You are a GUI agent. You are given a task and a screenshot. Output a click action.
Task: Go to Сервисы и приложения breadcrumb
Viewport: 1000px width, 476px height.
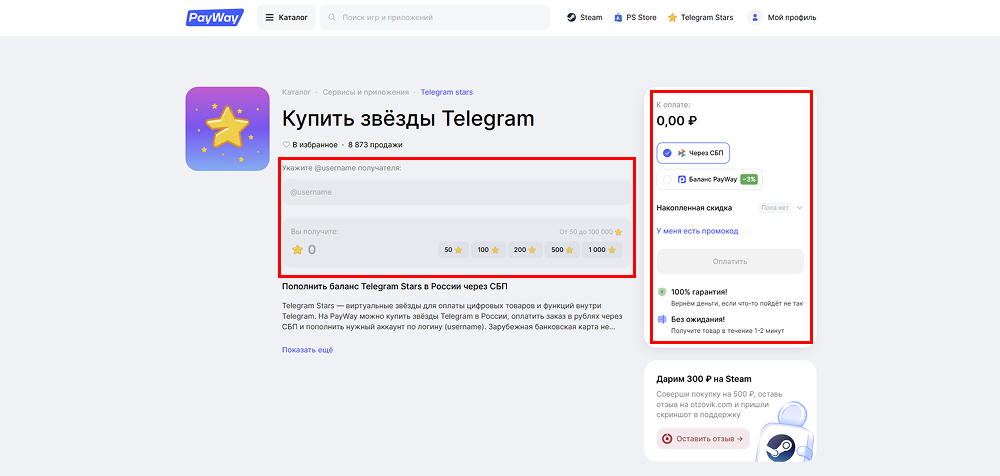click(x=365, y=93)
